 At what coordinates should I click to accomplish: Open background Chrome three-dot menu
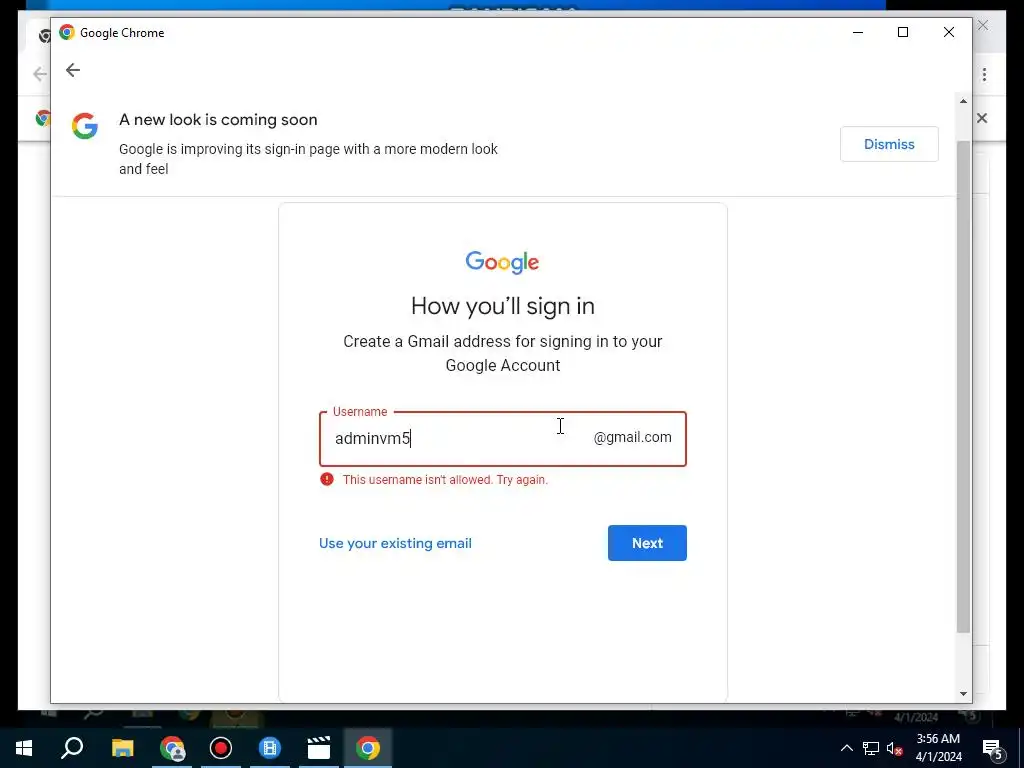tap(984, 74)
